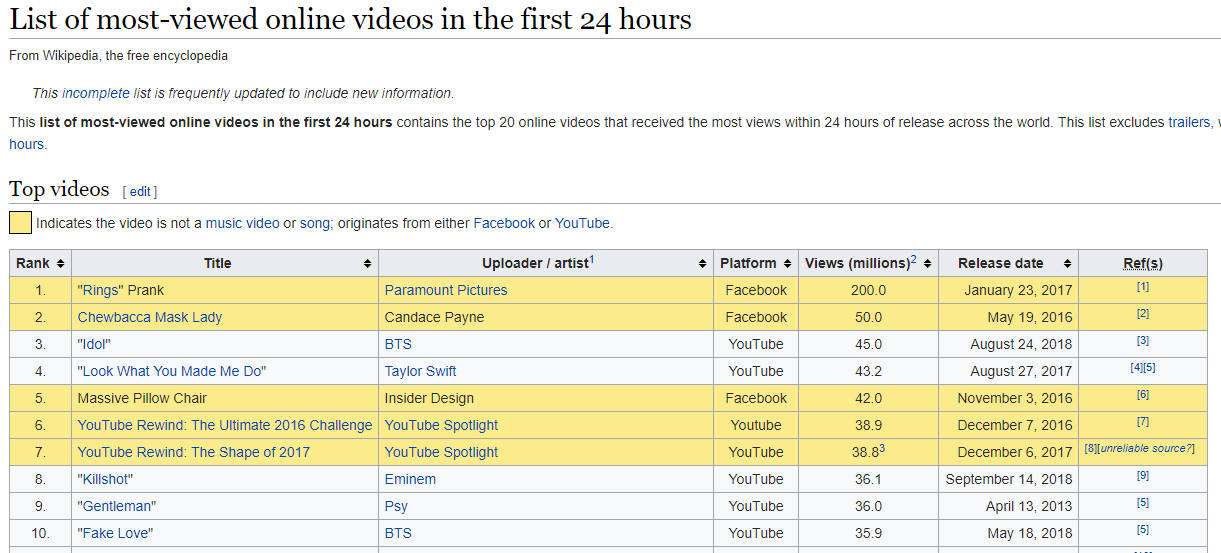1221x553 pixels.
Task: Sort table by Title column arrows
Action: click(368, 264)
